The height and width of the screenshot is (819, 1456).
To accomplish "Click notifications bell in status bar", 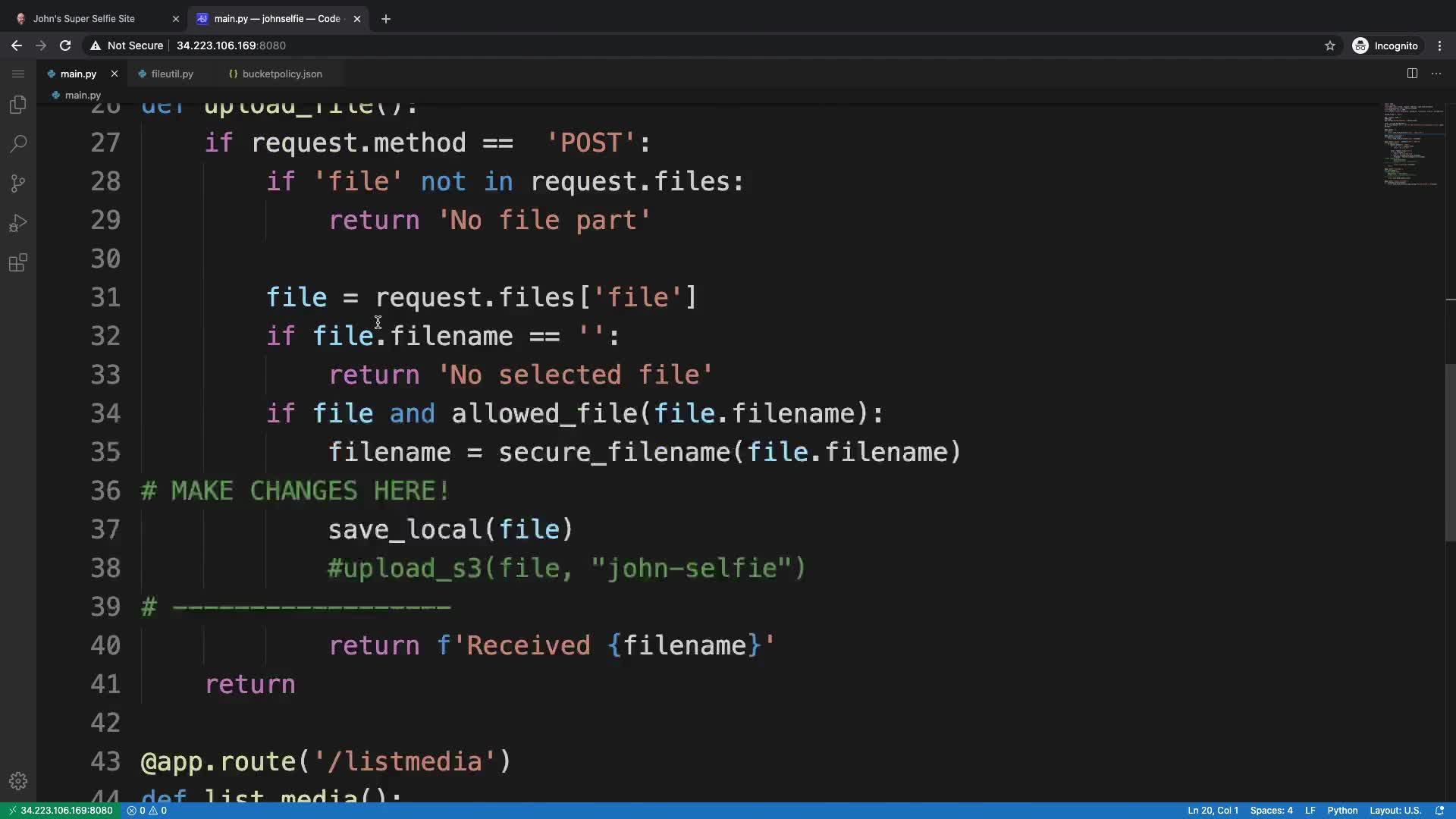I will tap(1439, 811).
